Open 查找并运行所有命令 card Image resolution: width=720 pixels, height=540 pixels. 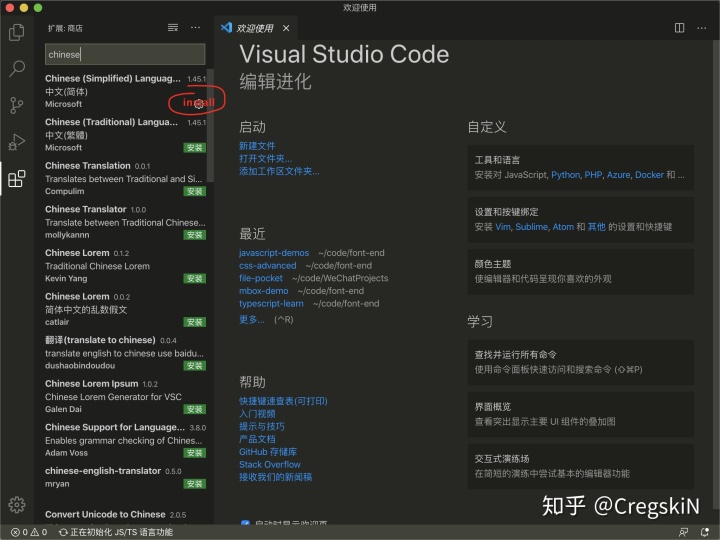pos(580,362)
